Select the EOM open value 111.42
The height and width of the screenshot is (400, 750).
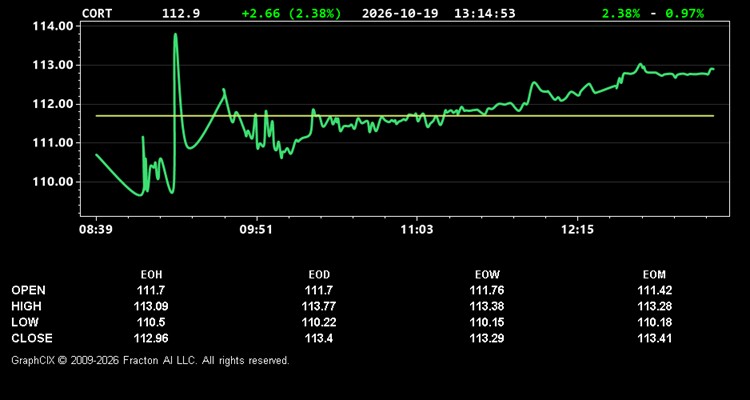click(654, 290)
